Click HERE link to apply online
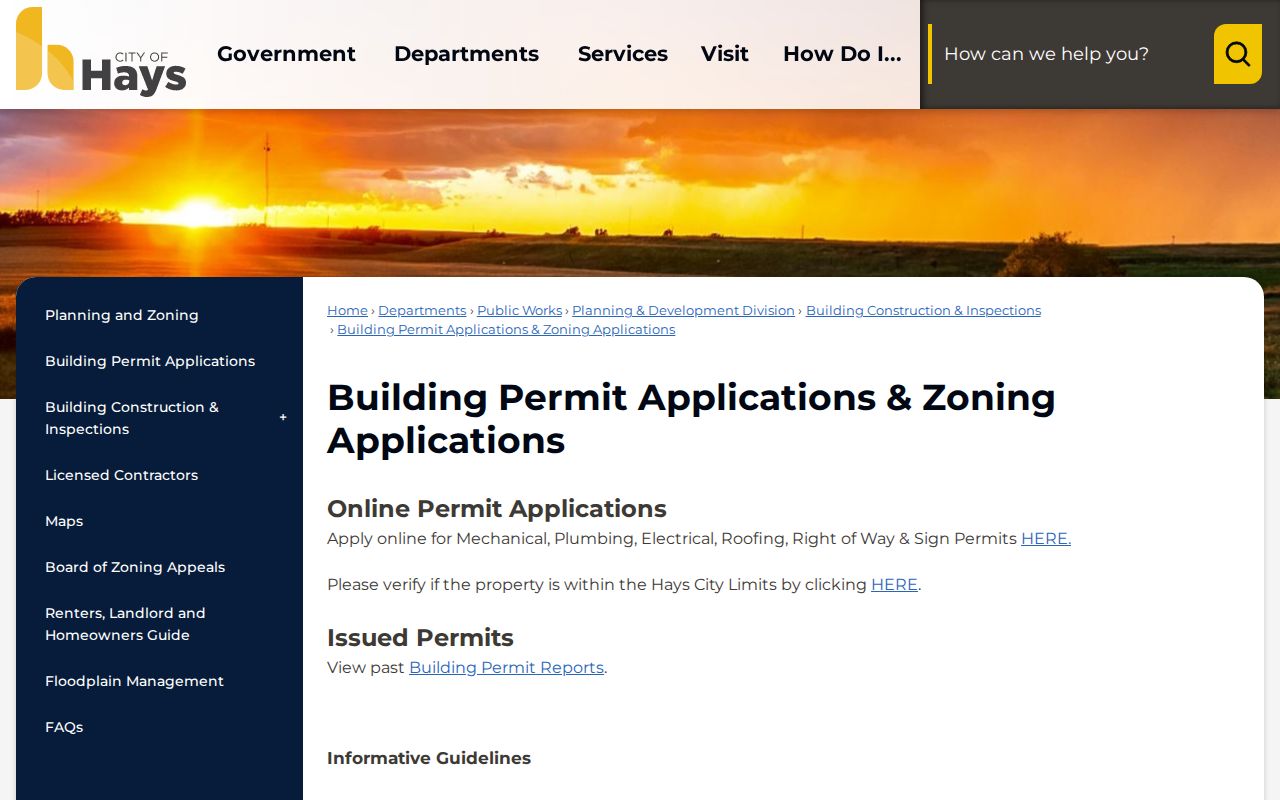The height and width of the screenshot is (800, 1280). coord(1046,539)
